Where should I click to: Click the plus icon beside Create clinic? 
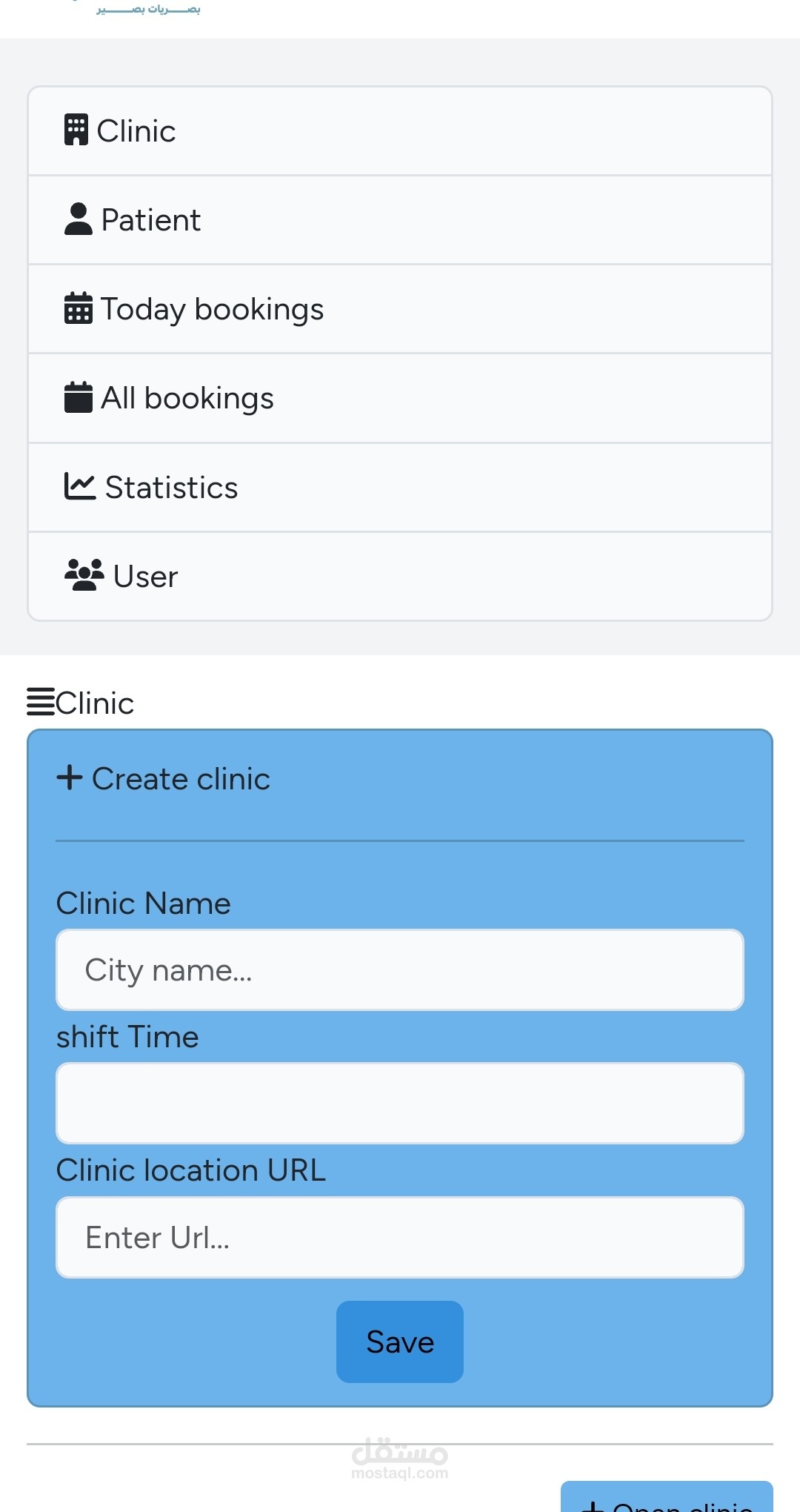coord(70,778)
